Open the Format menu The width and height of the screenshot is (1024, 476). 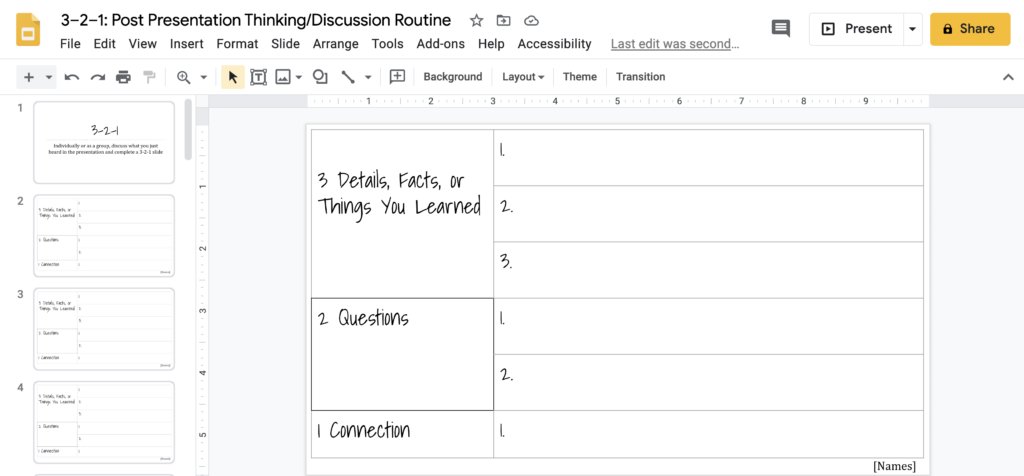point(237,44)
